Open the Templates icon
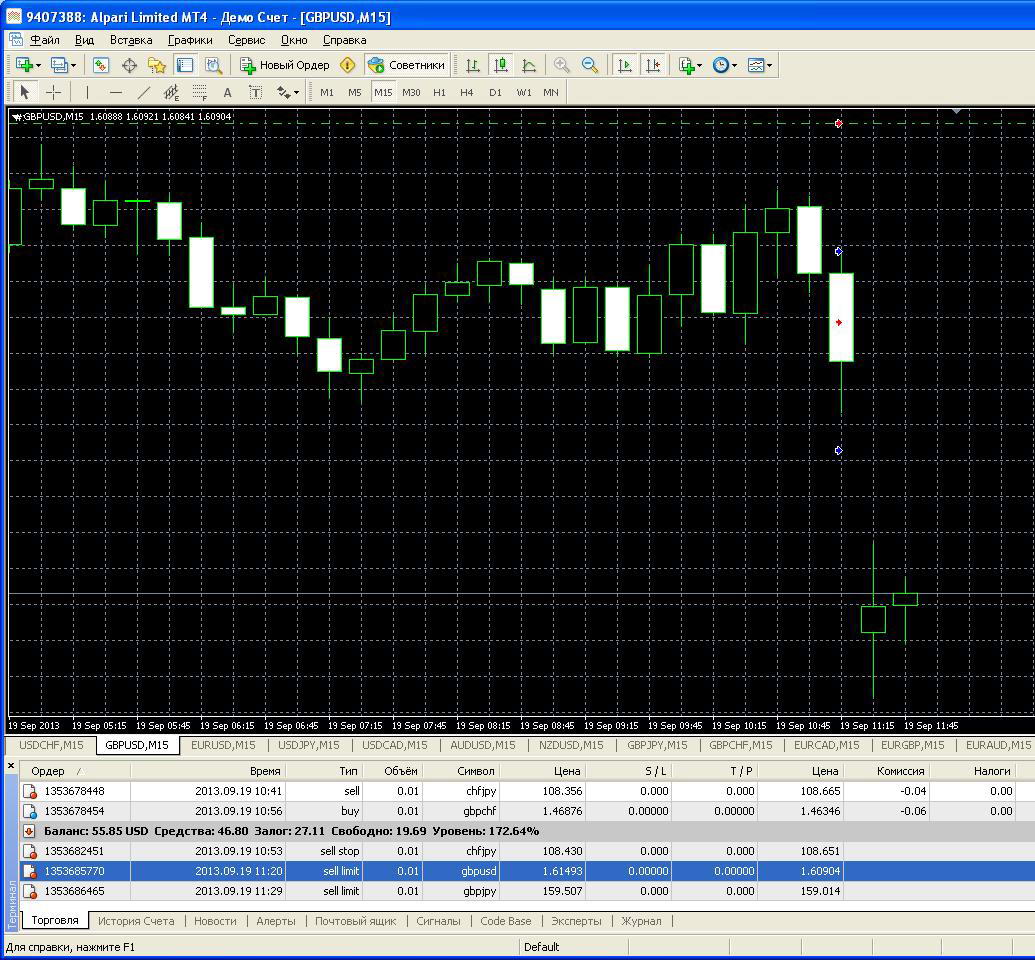Viewport: 1035px width, 960px height. (756, 65)
